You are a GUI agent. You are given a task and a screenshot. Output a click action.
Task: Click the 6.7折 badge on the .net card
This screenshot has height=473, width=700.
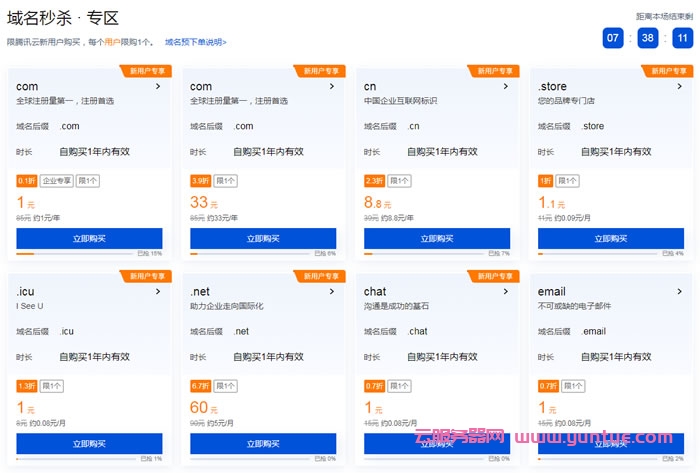pyautogui.click(x=200, y=386)
